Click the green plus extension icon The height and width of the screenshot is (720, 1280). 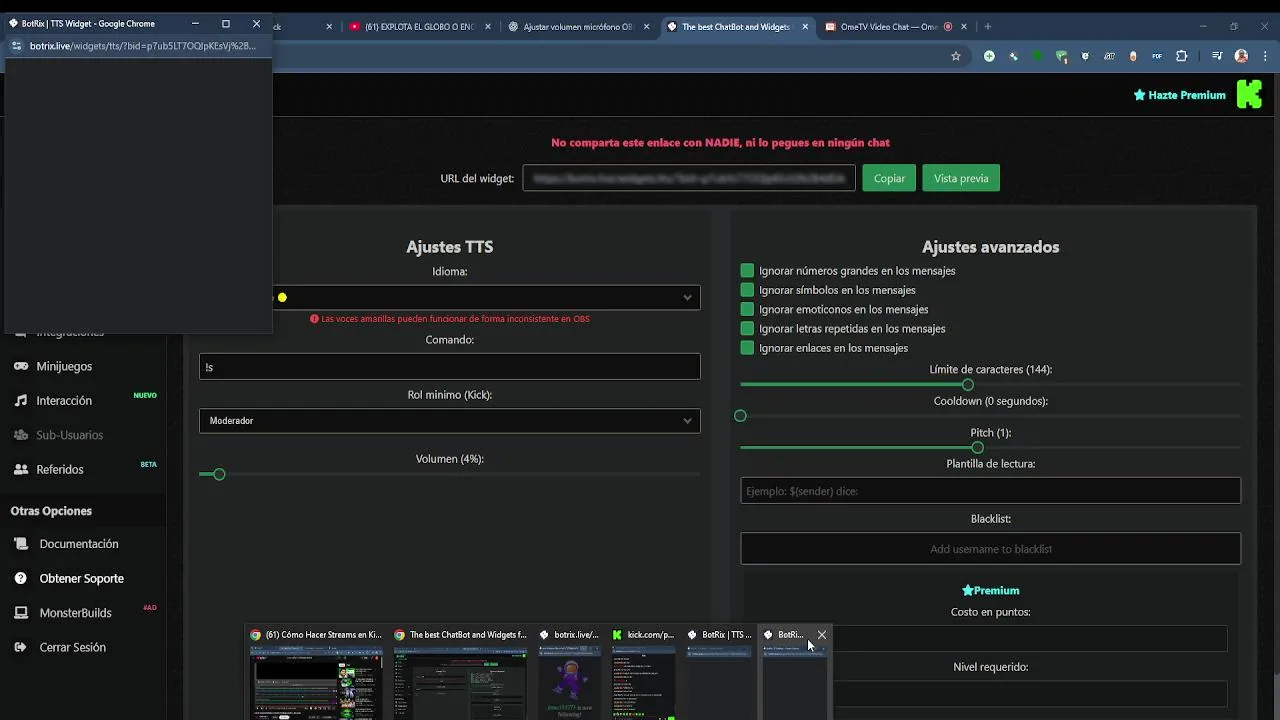coord(989,57)
